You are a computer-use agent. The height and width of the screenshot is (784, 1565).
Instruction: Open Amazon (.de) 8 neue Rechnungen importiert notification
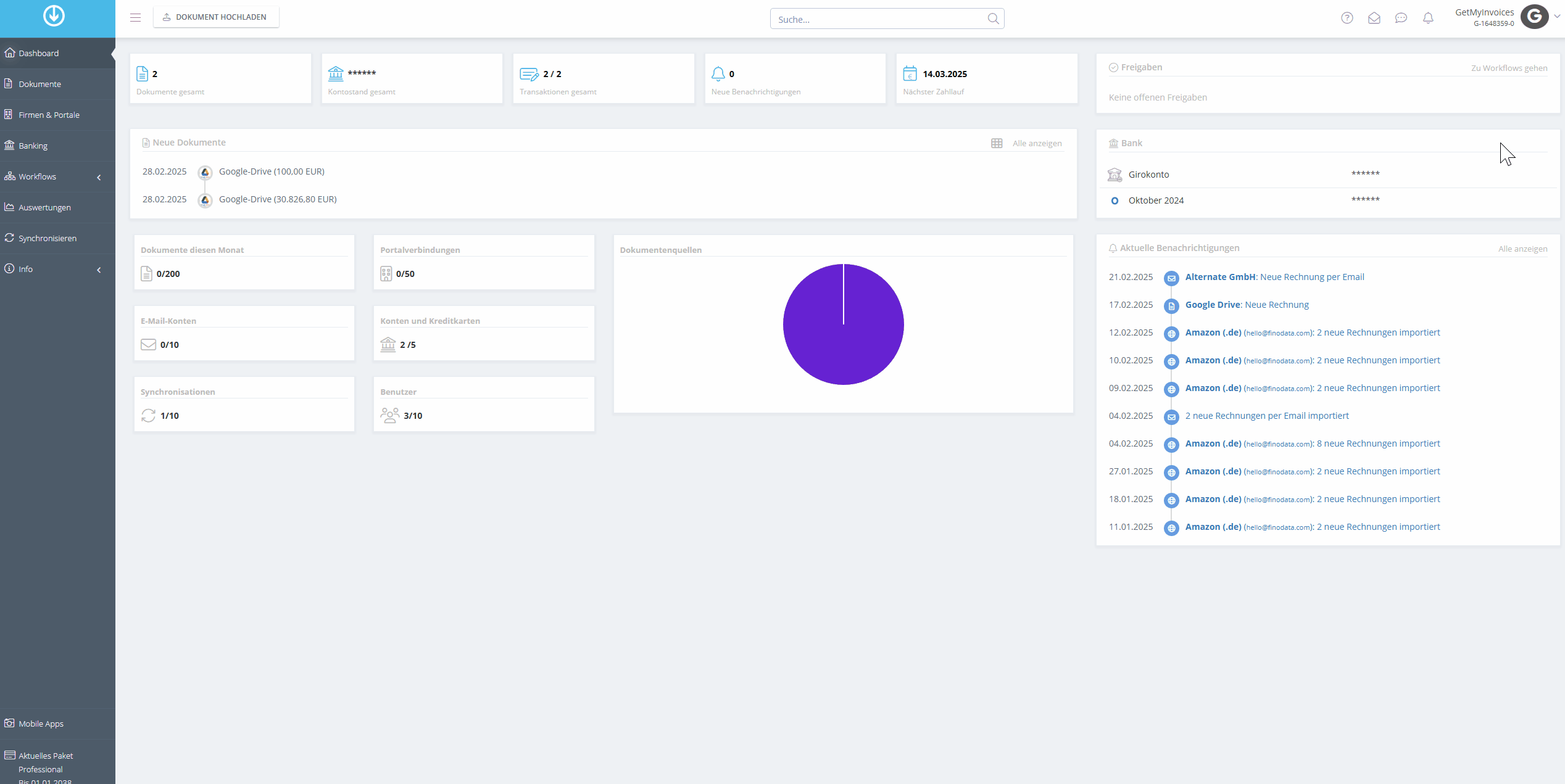point(1313,444)
